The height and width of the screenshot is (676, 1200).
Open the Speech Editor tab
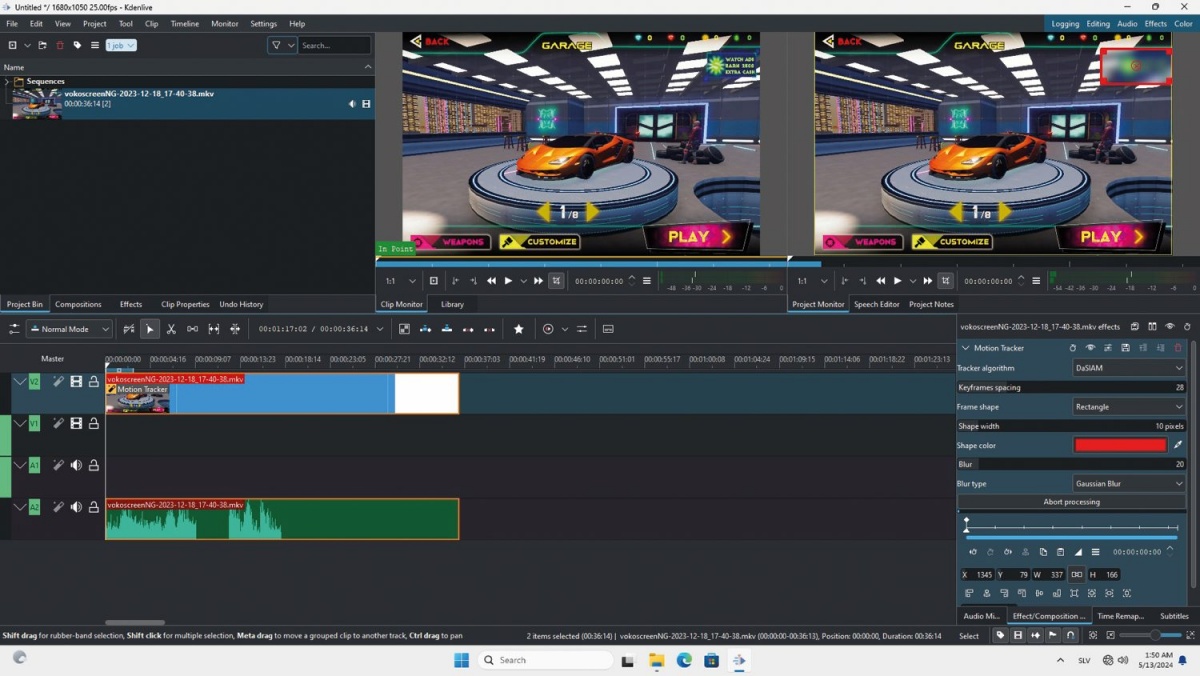(x=877, y=304)
